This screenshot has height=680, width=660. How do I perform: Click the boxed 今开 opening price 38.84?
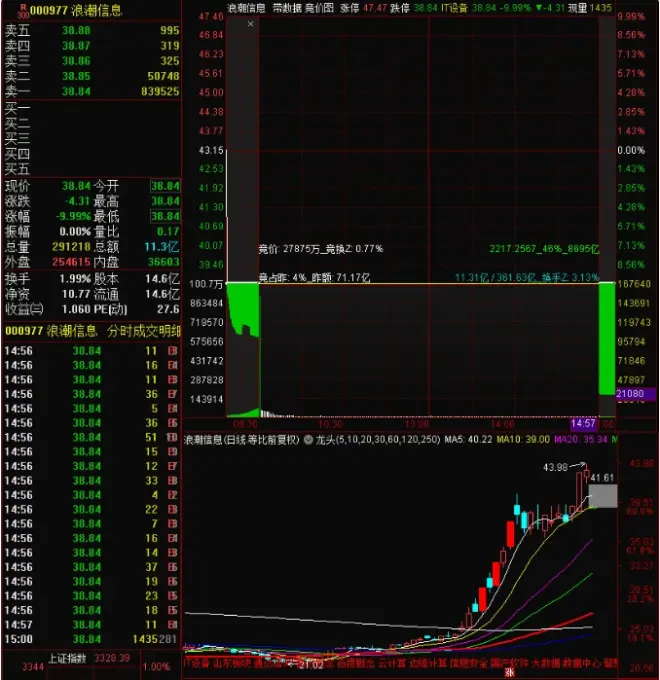click(x=164, y=186)
